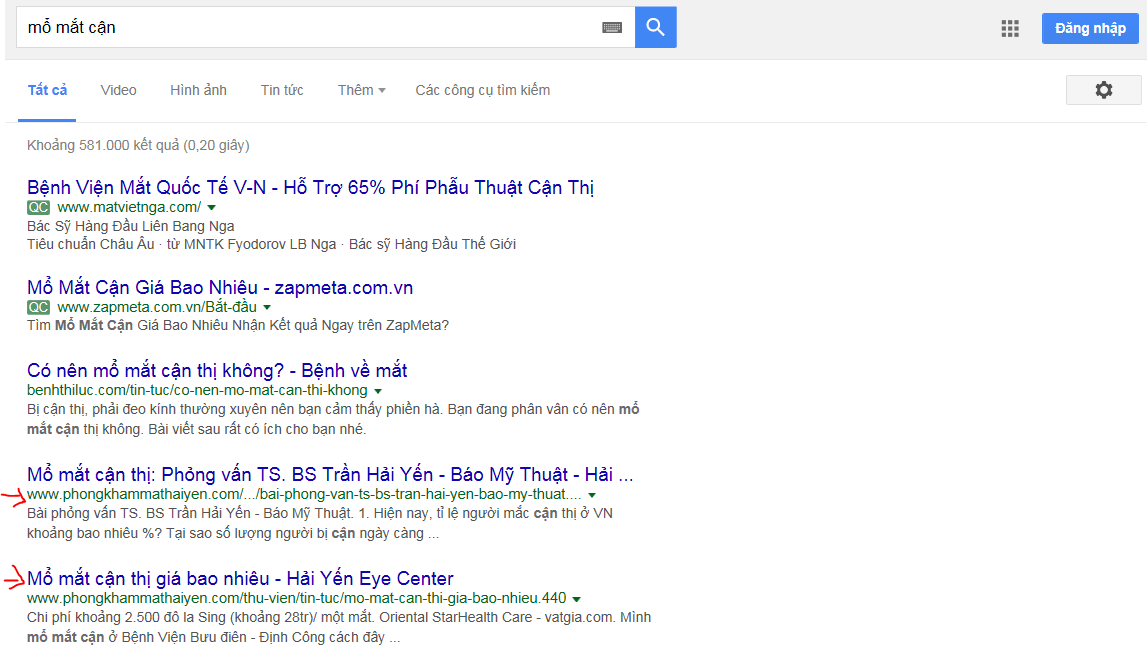
Task: Open the settings gear button
Action: pos(1103,90)
